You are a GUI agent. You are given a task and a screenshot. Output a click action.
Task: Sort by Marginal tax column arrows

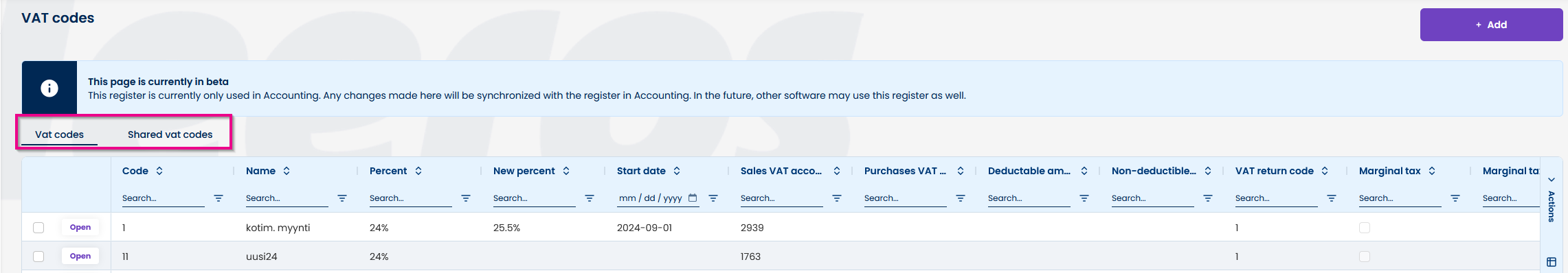1432,171
